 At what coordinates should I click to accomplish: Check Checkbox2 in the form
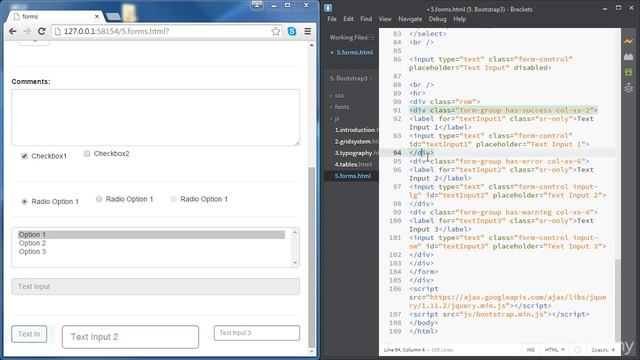[x=87, y=153]
